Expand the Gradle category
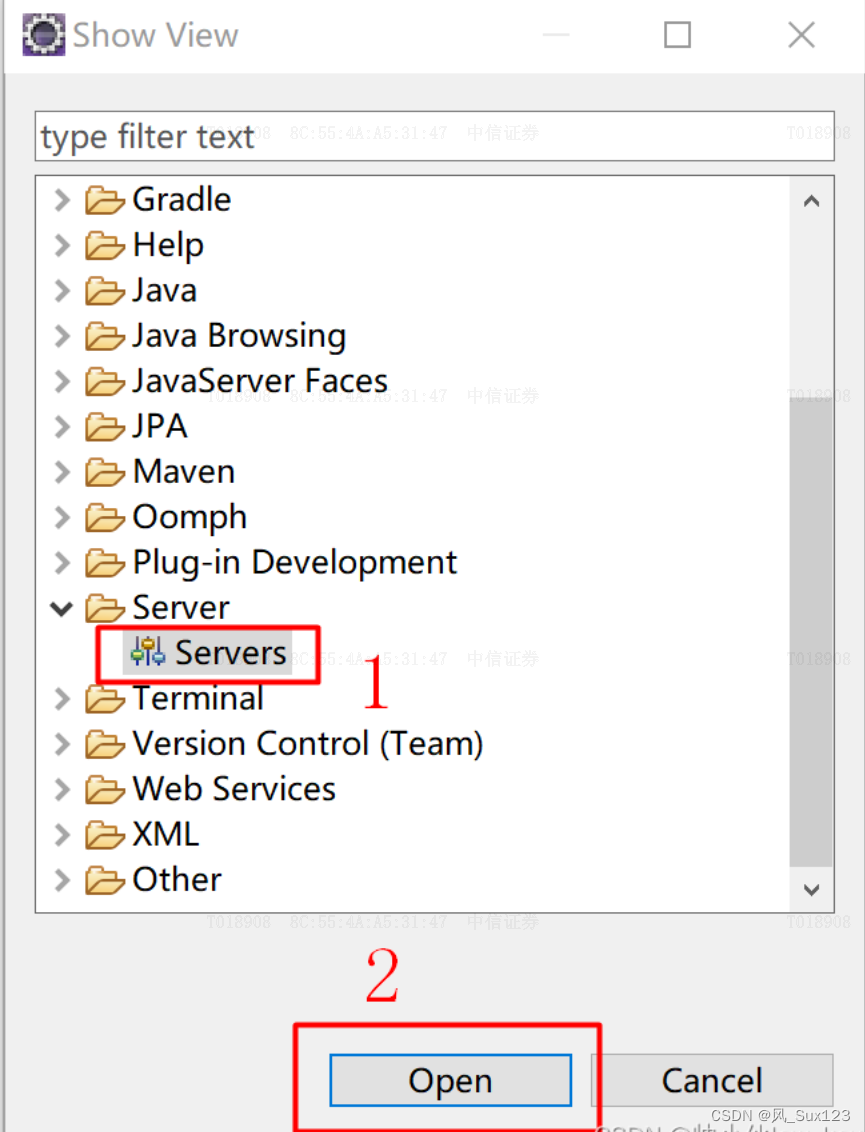This screenshot has width=865, height=1132. pyautogui.click(x=63, y=200)
